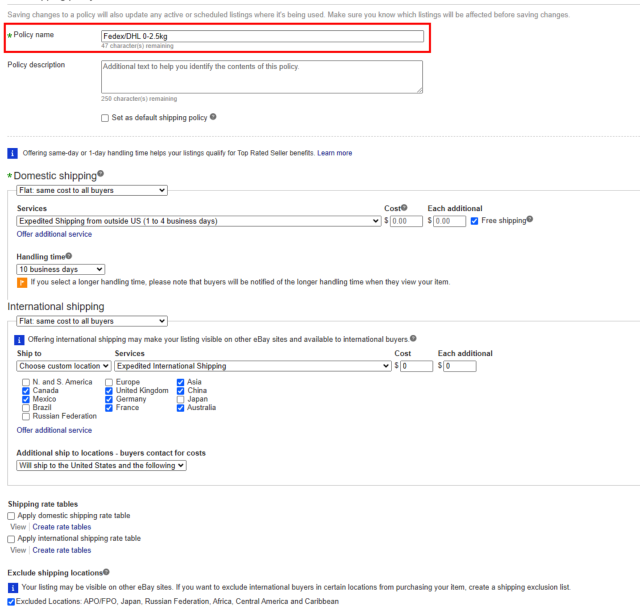Image resolution: width=640 pixels, height=609 pixels.
Task: Open help icon beside default shipping policy option
Action: click(213, 117)
